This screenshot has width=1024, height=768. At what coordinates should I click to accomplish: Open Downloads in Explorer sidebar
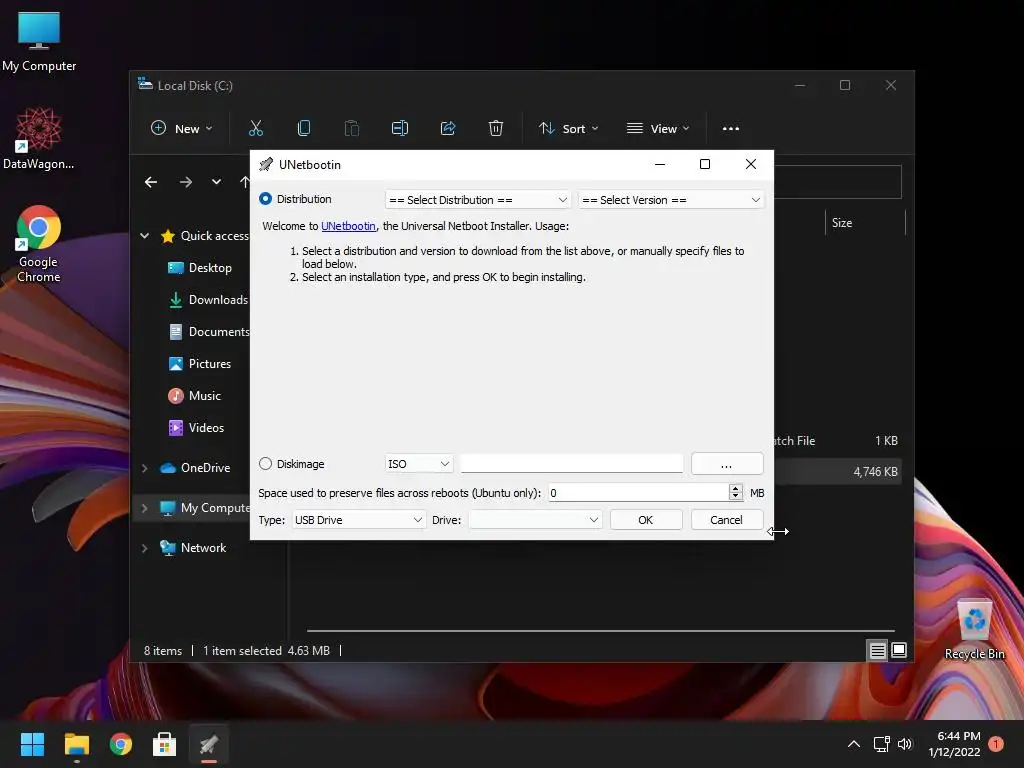coord(208,300)
